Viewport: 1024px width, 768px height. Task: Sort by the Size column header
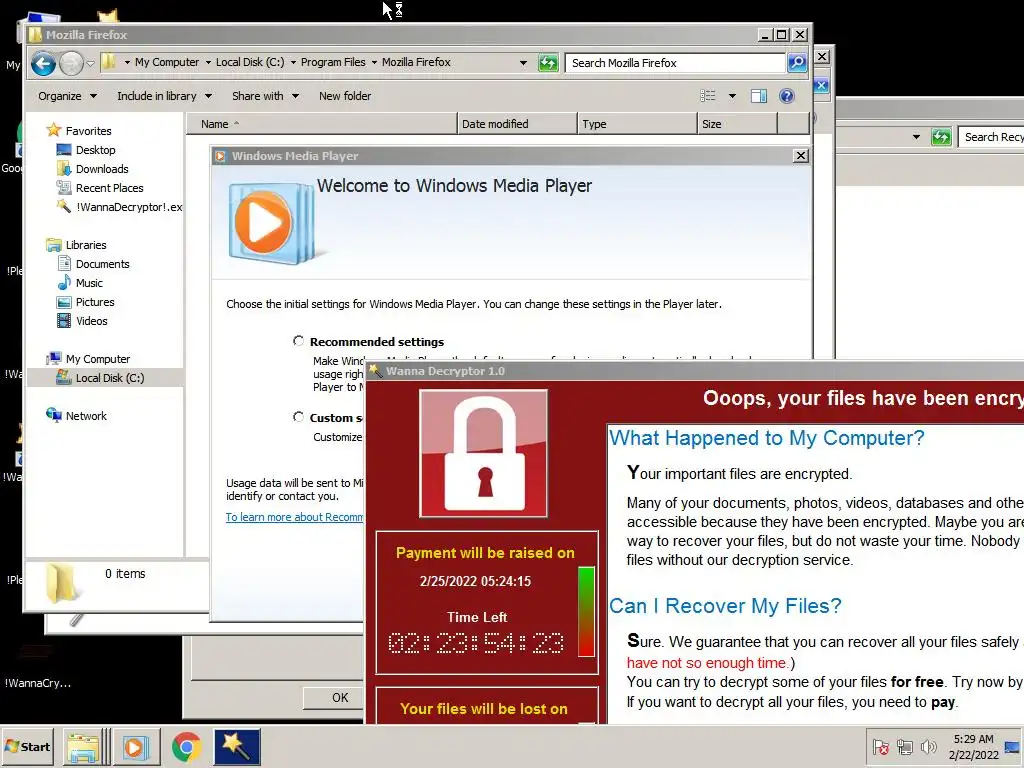tap(737, 123)
